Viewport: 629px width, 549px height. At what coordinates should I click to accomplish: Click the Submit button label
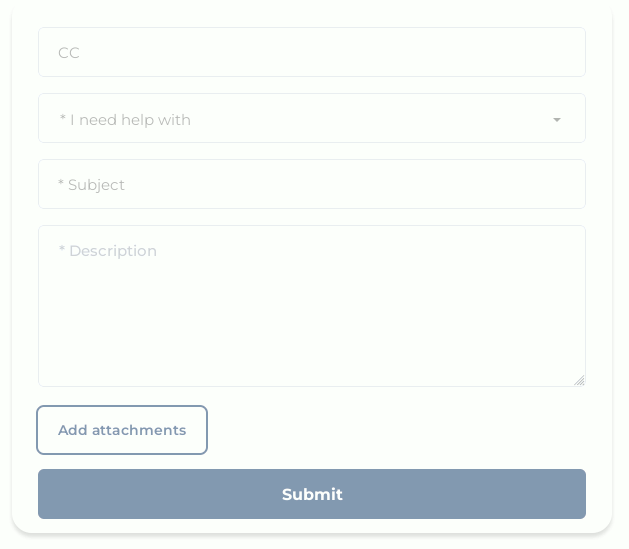pos(312,494)
